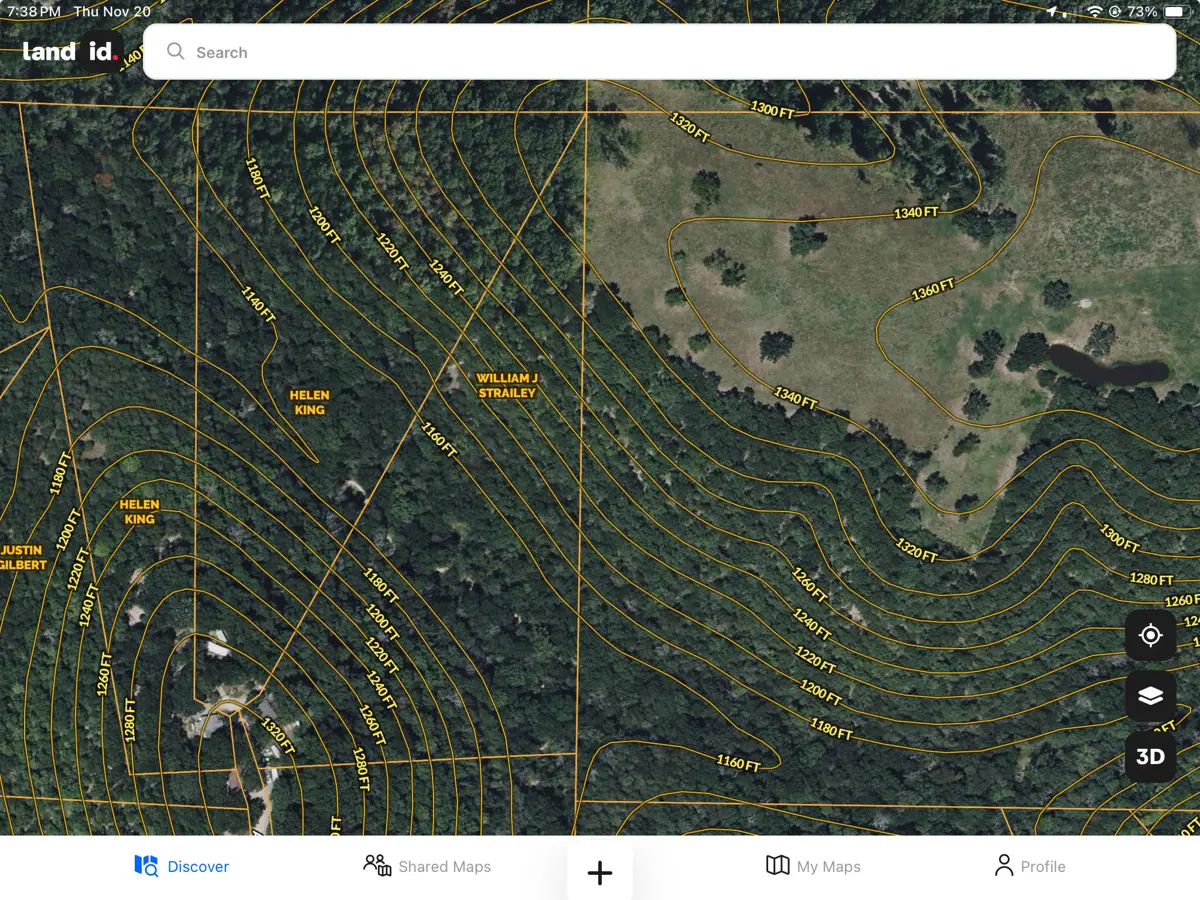Tap the location arrow status icon

(x=1052, y=12)
